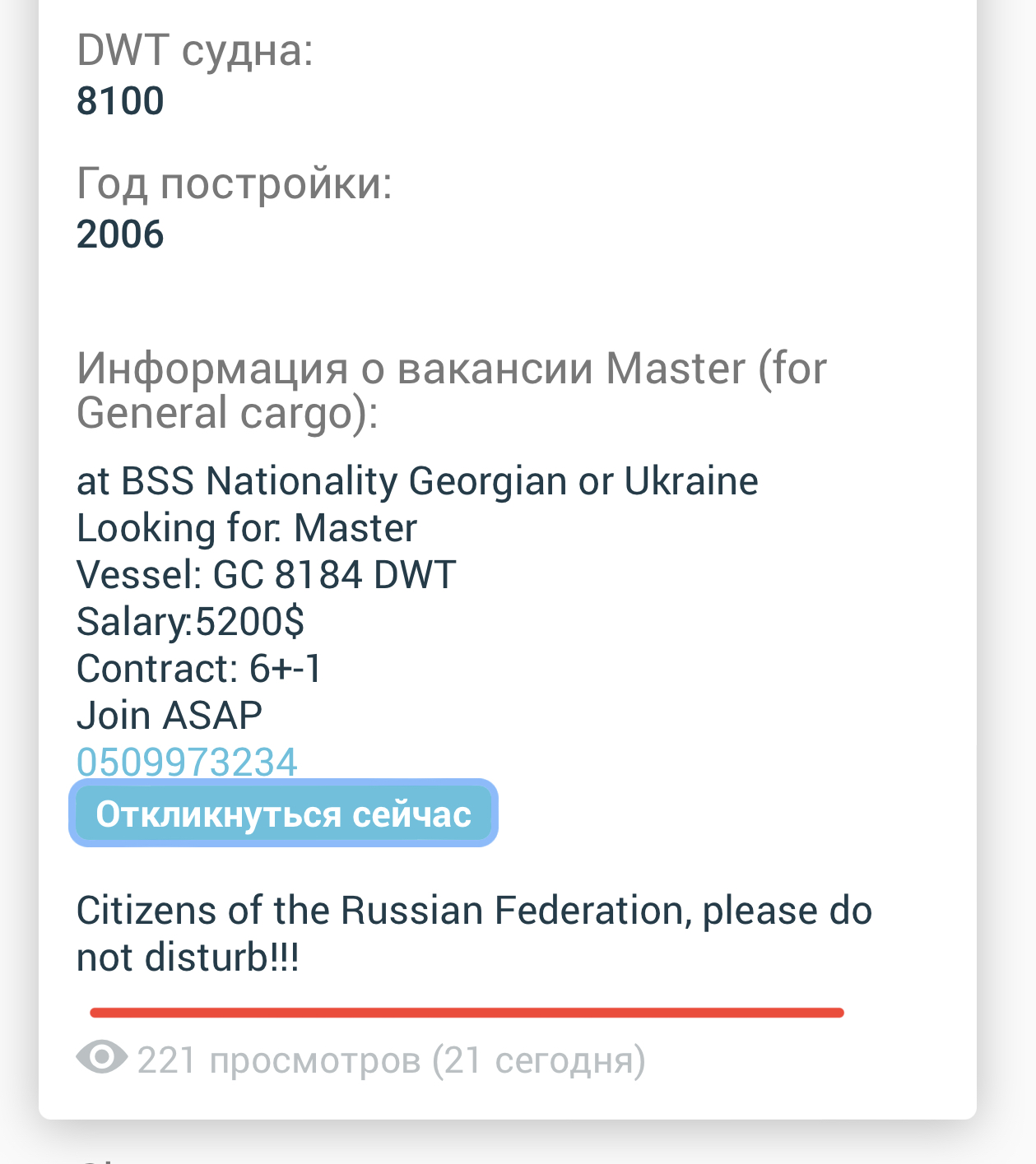Viewport: 1036px width, 1164px height.
Task: Tap the phone number 0509973234 link
Action: [x=187, y=762]
